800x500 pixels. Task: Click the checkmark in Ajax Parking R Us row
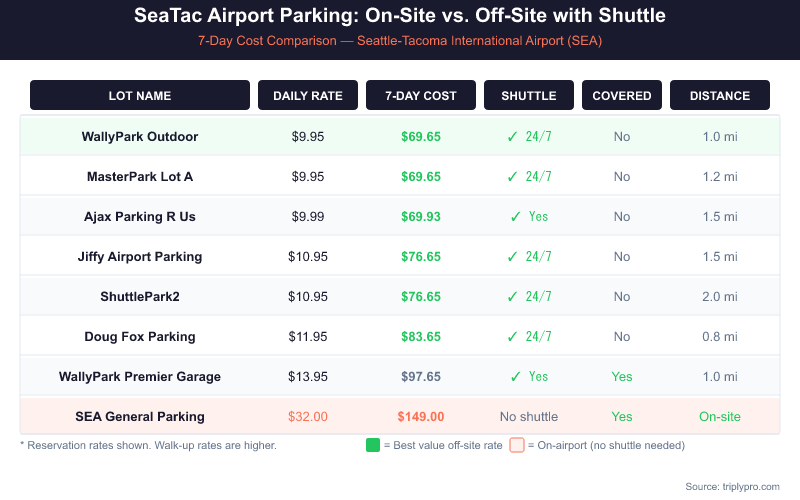(515, 216)
